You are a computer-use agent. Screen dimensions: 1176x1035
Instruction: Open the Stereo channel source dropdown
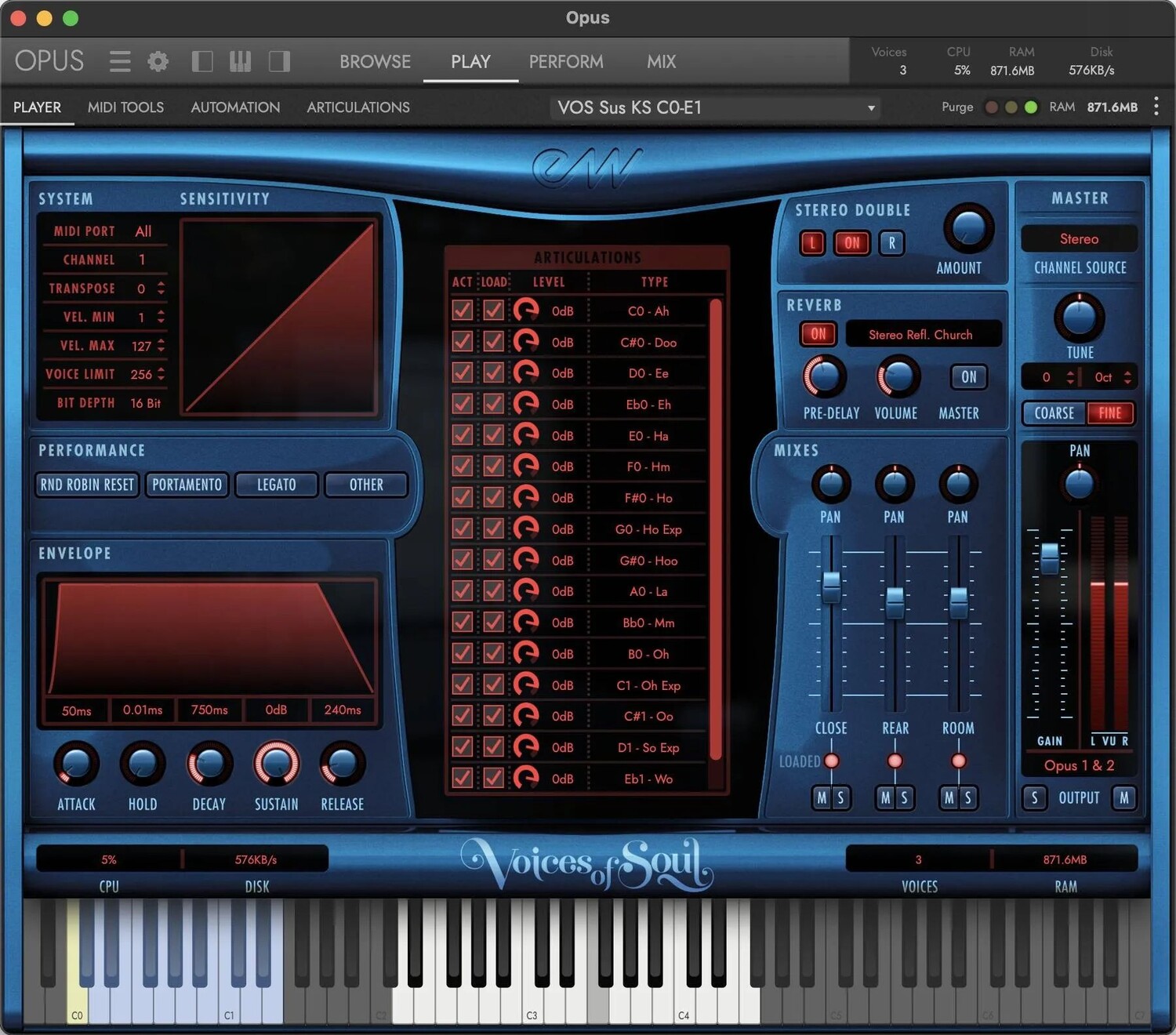[x=1079, y=239]
